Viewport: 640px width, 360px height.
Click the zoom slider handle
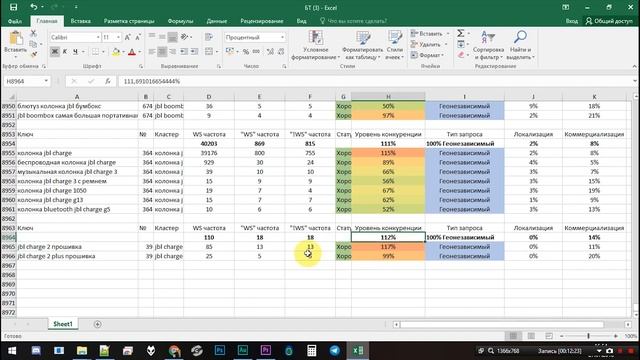[x=588, y=336]
